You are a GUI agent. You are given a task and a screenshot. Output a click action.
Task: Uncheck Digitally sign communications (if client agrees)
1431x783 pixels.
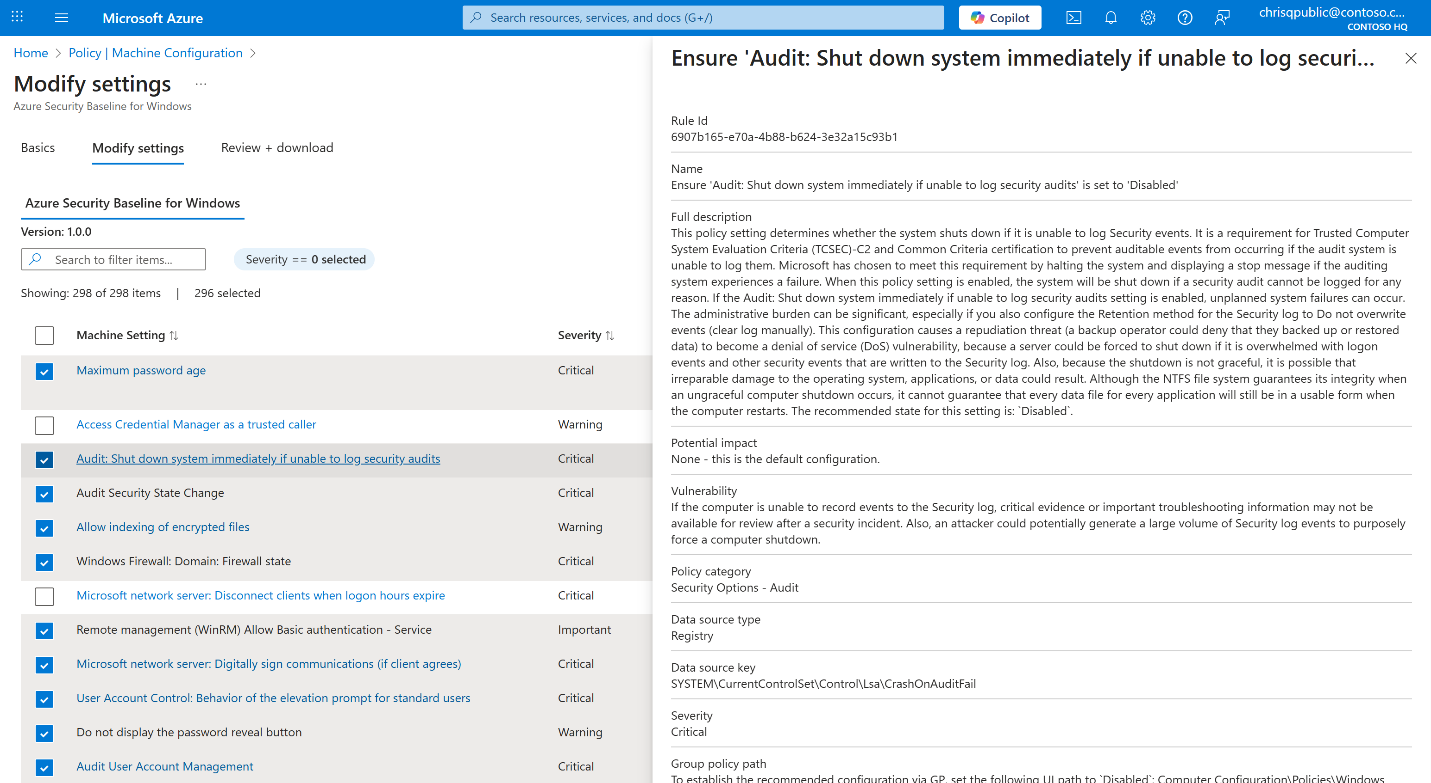tap(44, 665)
